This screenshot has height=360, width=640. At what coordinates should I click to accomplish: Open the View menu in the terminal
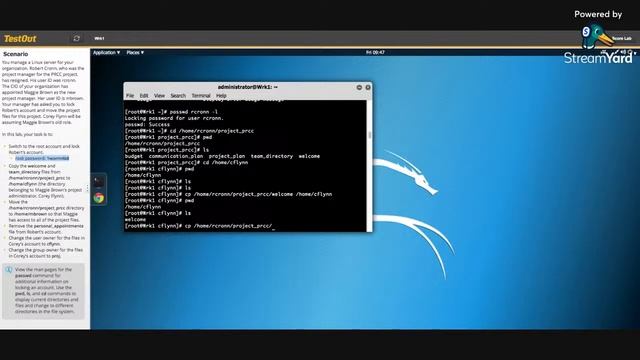click(159, 96)
